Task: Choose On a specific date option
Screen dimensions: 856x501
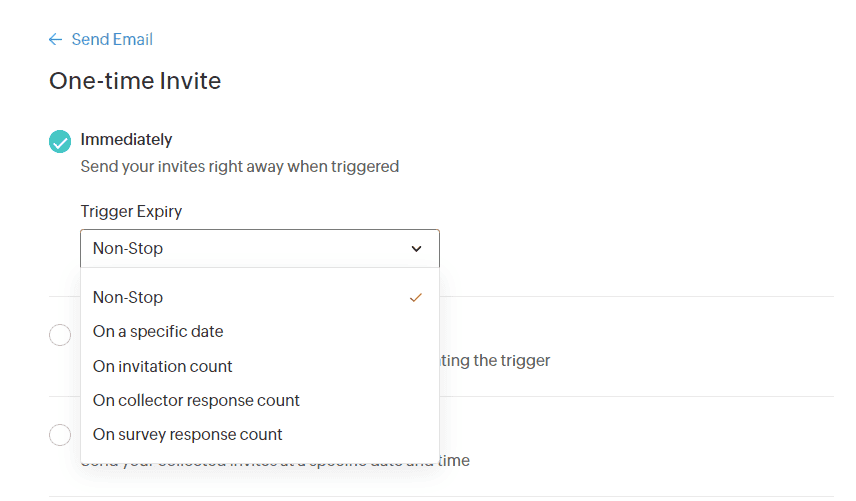Action: [158, 331]
